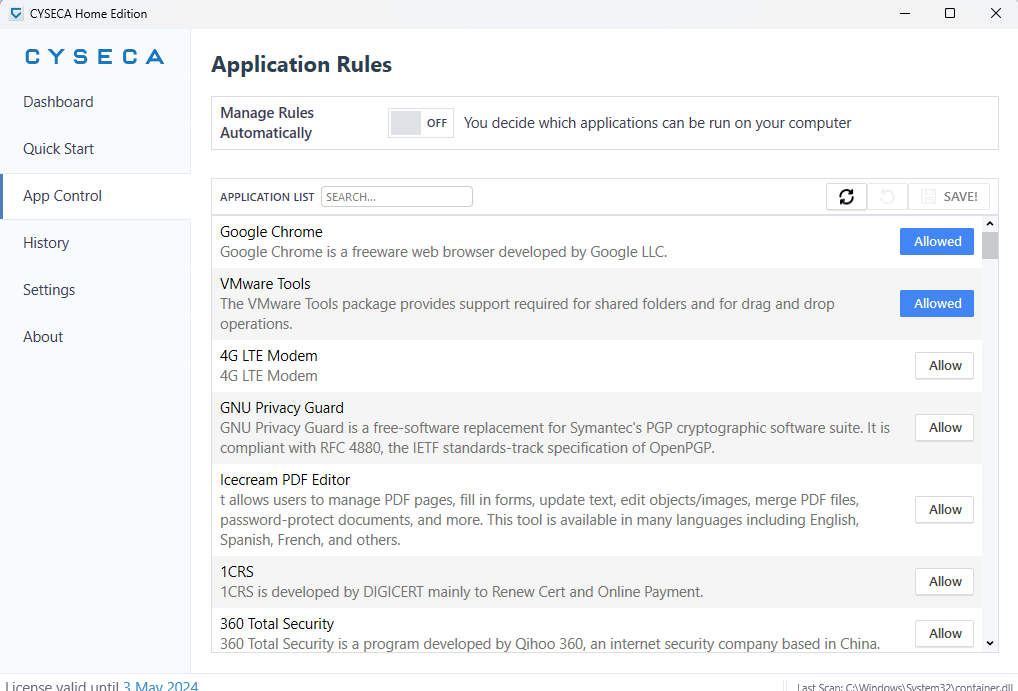Open the Dashboard page

[95, 102]
